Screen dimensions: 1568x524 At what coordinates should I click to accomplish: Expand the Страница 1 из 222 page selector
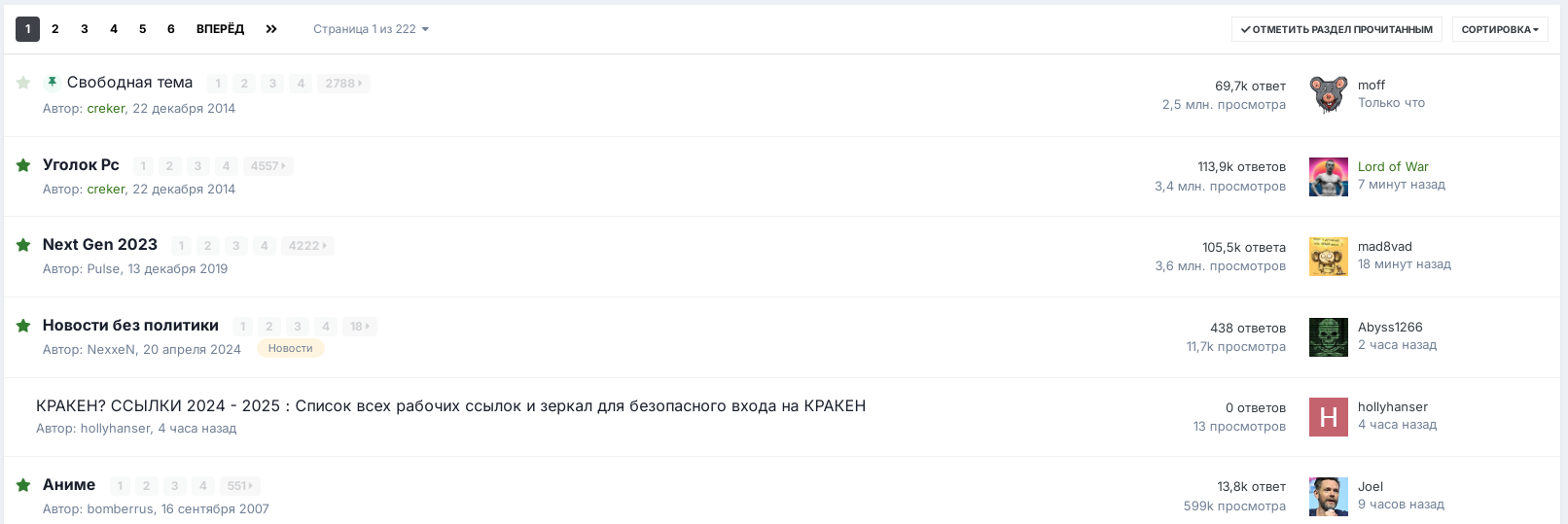coord(371,29)
